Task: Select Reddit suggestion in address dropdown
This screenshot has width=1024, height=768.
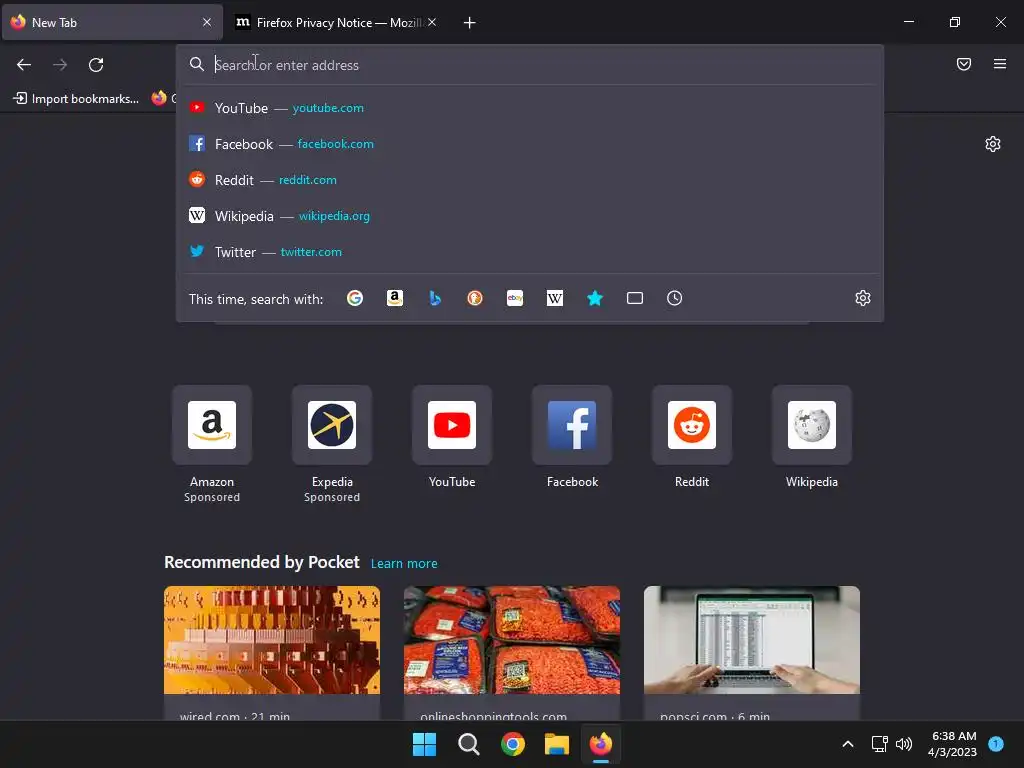Action: (x=529, y=180)
